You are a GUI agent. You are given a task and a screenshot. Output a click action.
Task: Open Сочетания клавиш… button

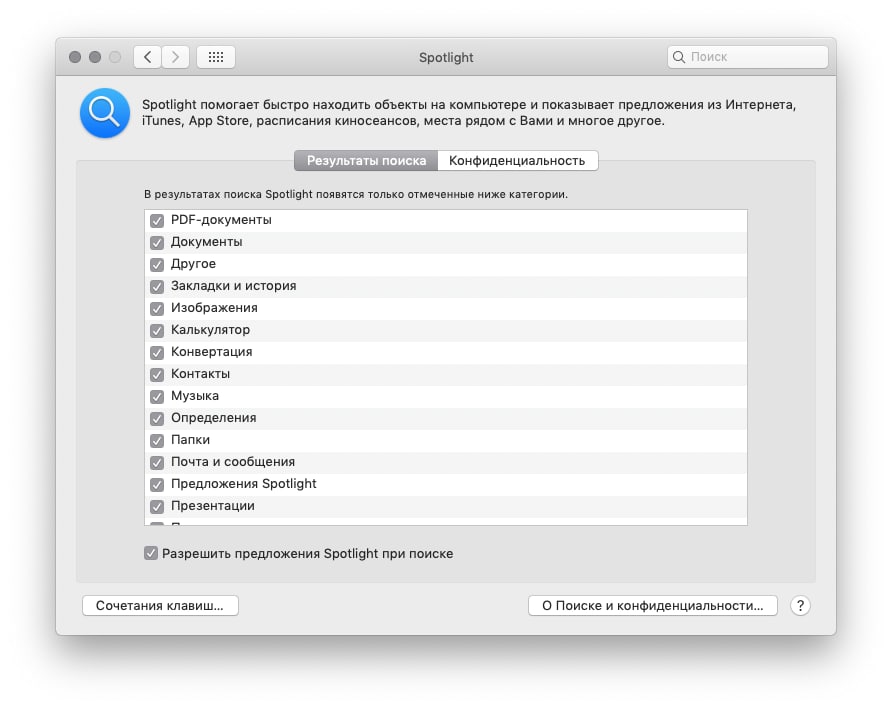(x=160, y=605)
